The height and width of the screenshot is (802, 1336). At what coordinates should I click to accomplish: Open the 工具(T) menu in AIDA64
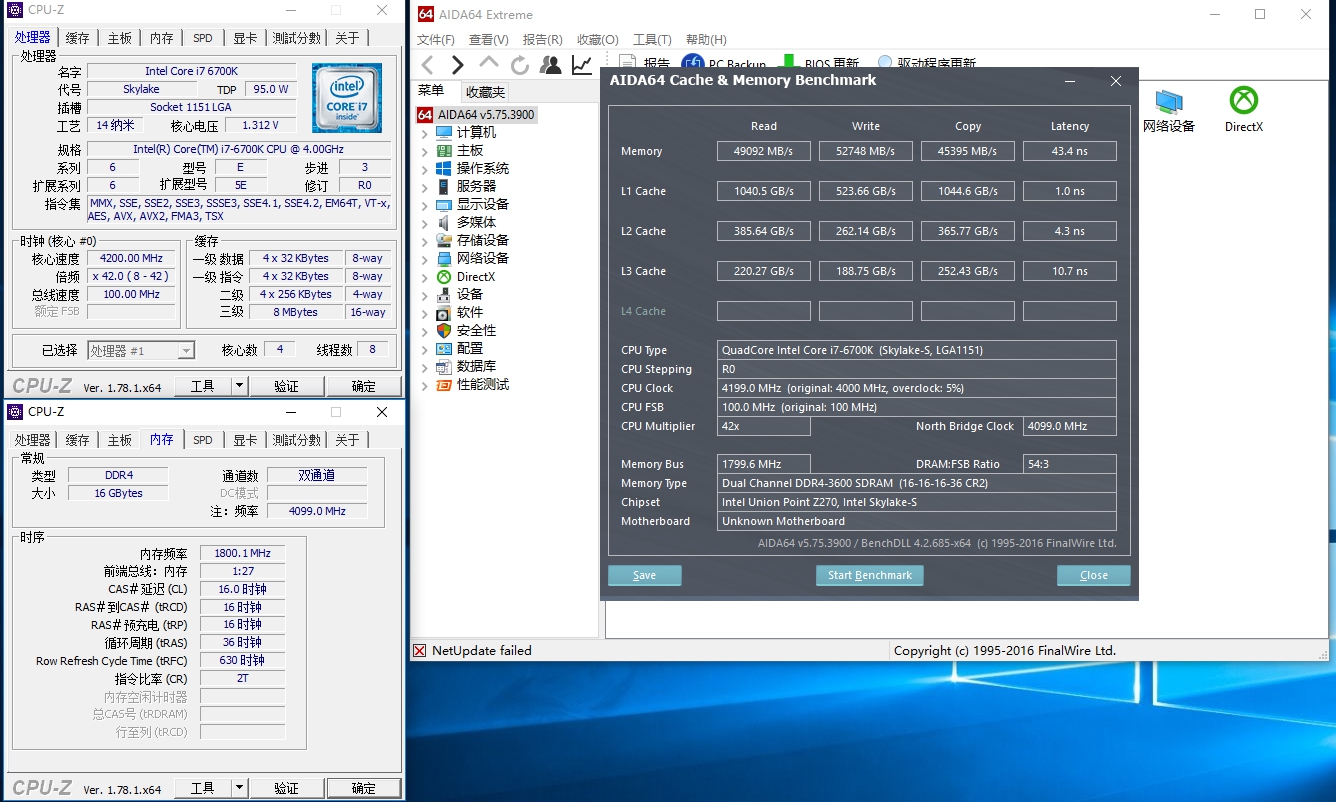(652, 40)
